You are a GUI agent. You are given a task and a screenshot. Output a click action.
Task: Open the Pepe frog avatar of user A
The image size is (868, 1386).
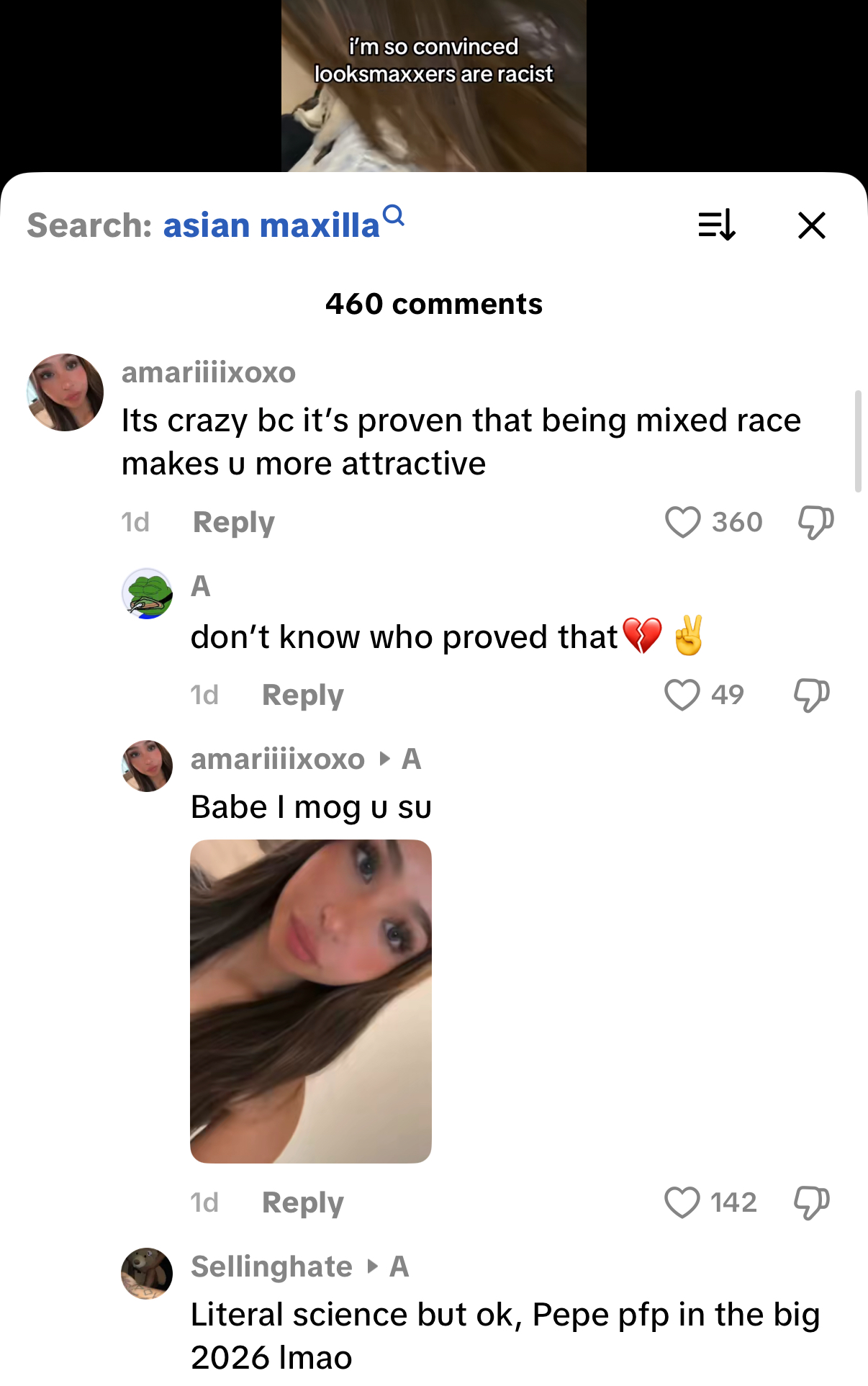(147, 594)
